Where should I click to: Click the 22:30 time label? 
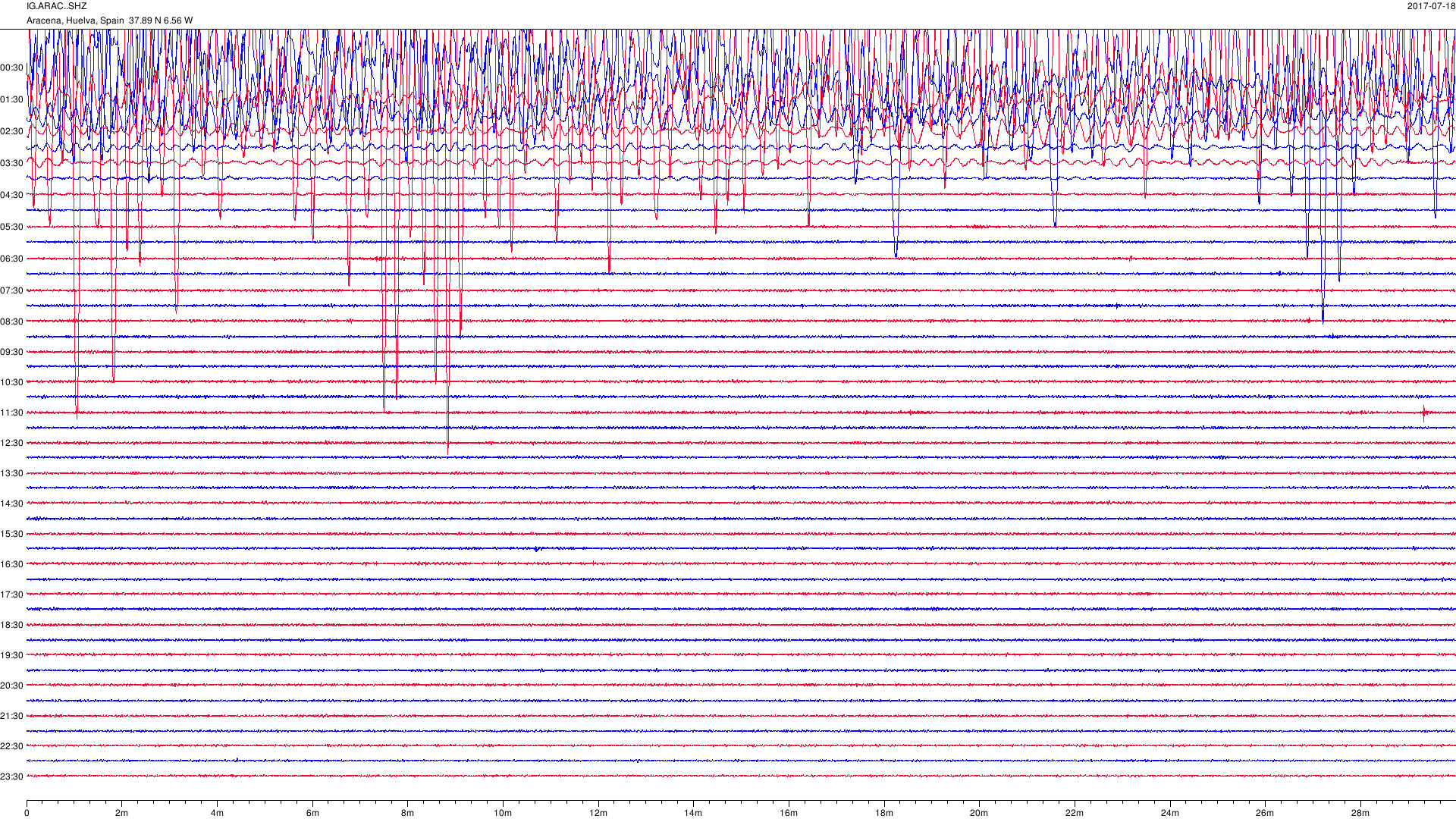[11, 746]
